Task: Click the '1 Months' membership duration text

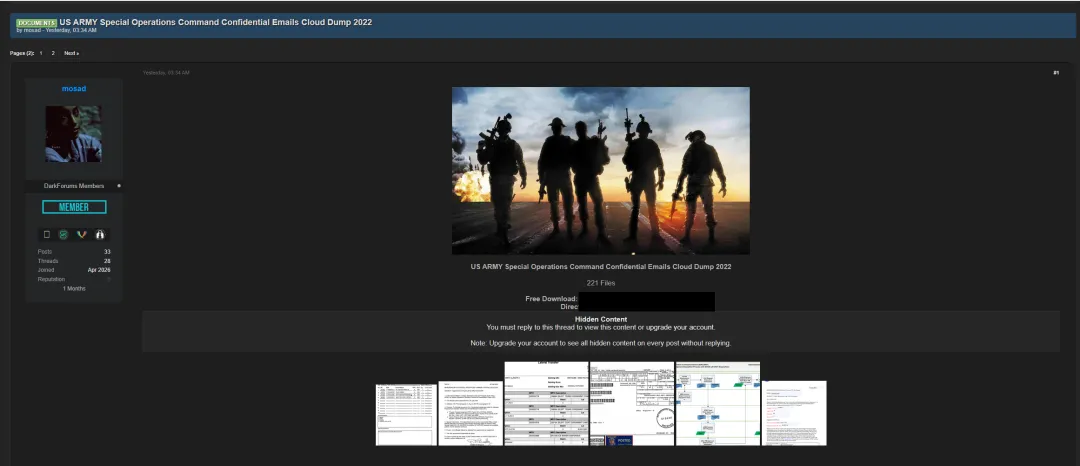Action: (x=74, y=288)
